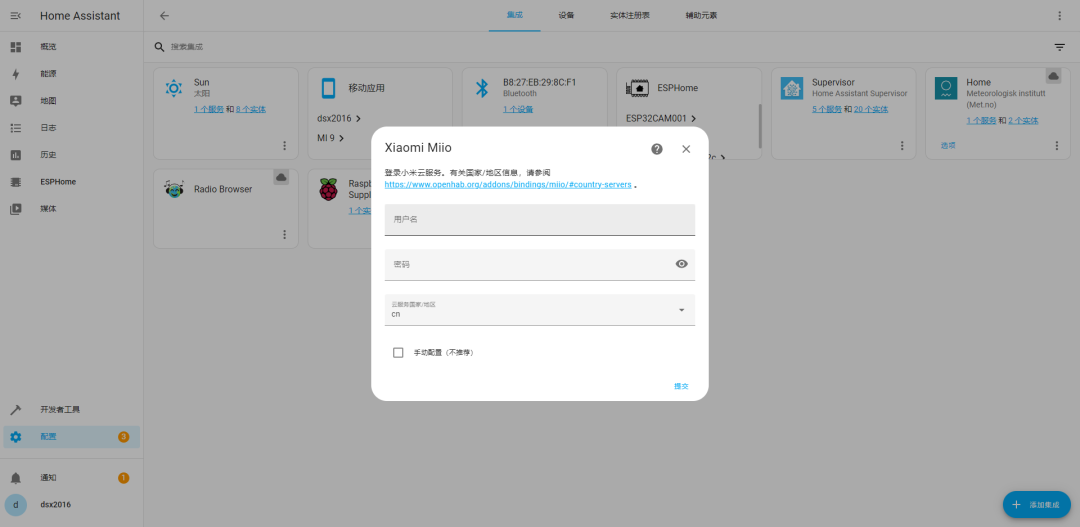Viewport: 1080px width, 527px height.
Task: Click the Supervisor integration logo
Action: [791, 88]
